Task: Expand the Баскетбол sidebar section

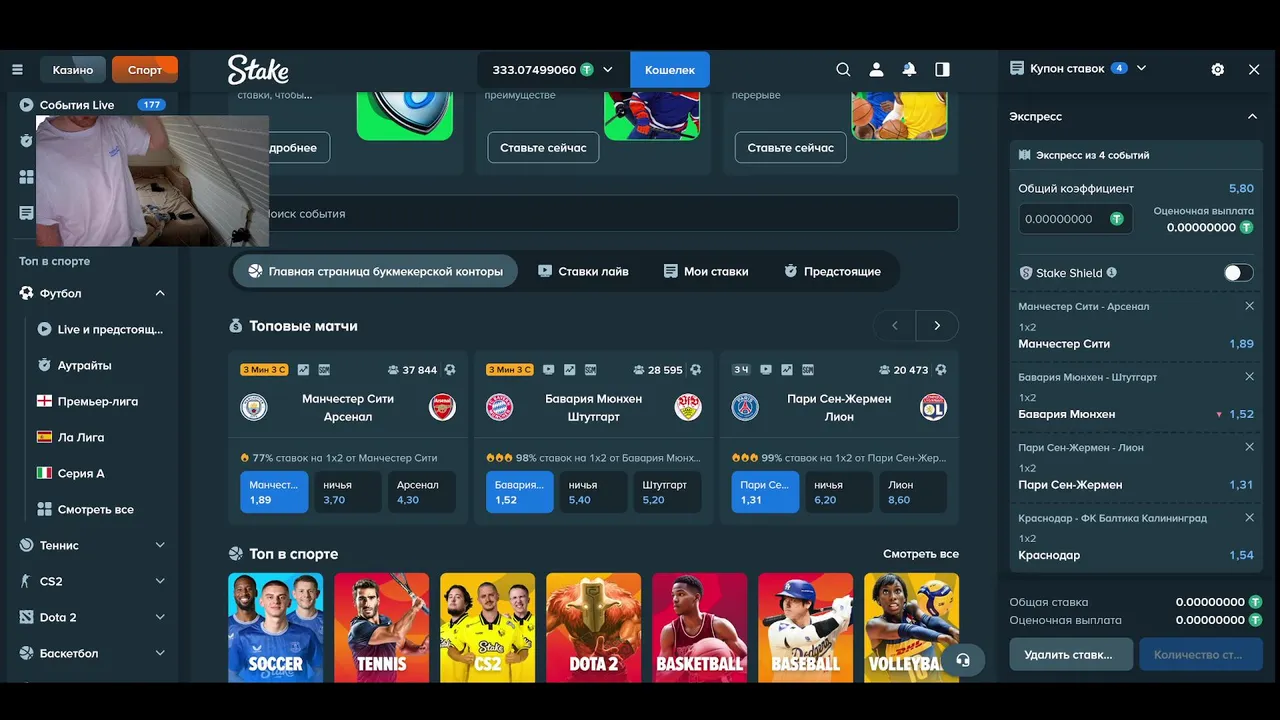Action: click(160, 653)
